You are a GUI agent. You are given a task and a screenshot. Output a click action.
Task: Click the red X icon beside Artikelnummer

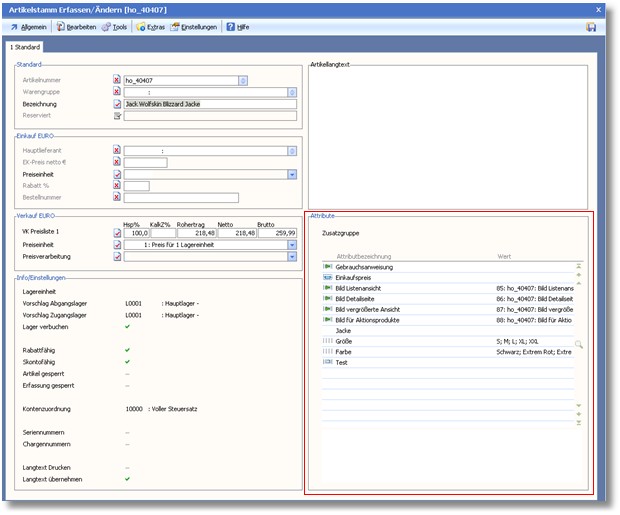(117, 80)
